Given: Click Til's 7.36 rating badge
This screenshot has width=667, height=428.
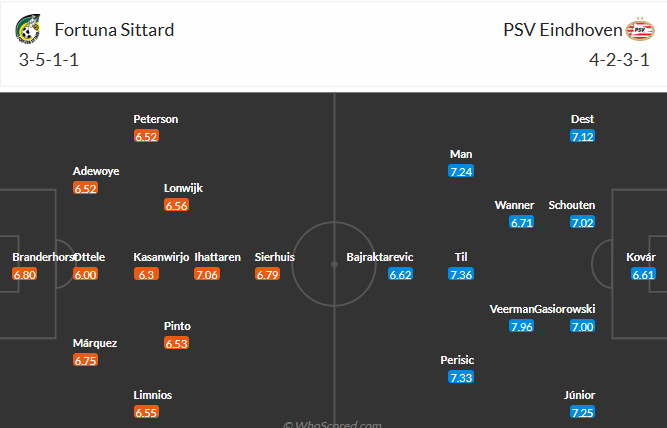Looking at the screenshot, I should (x=461, y=275).
